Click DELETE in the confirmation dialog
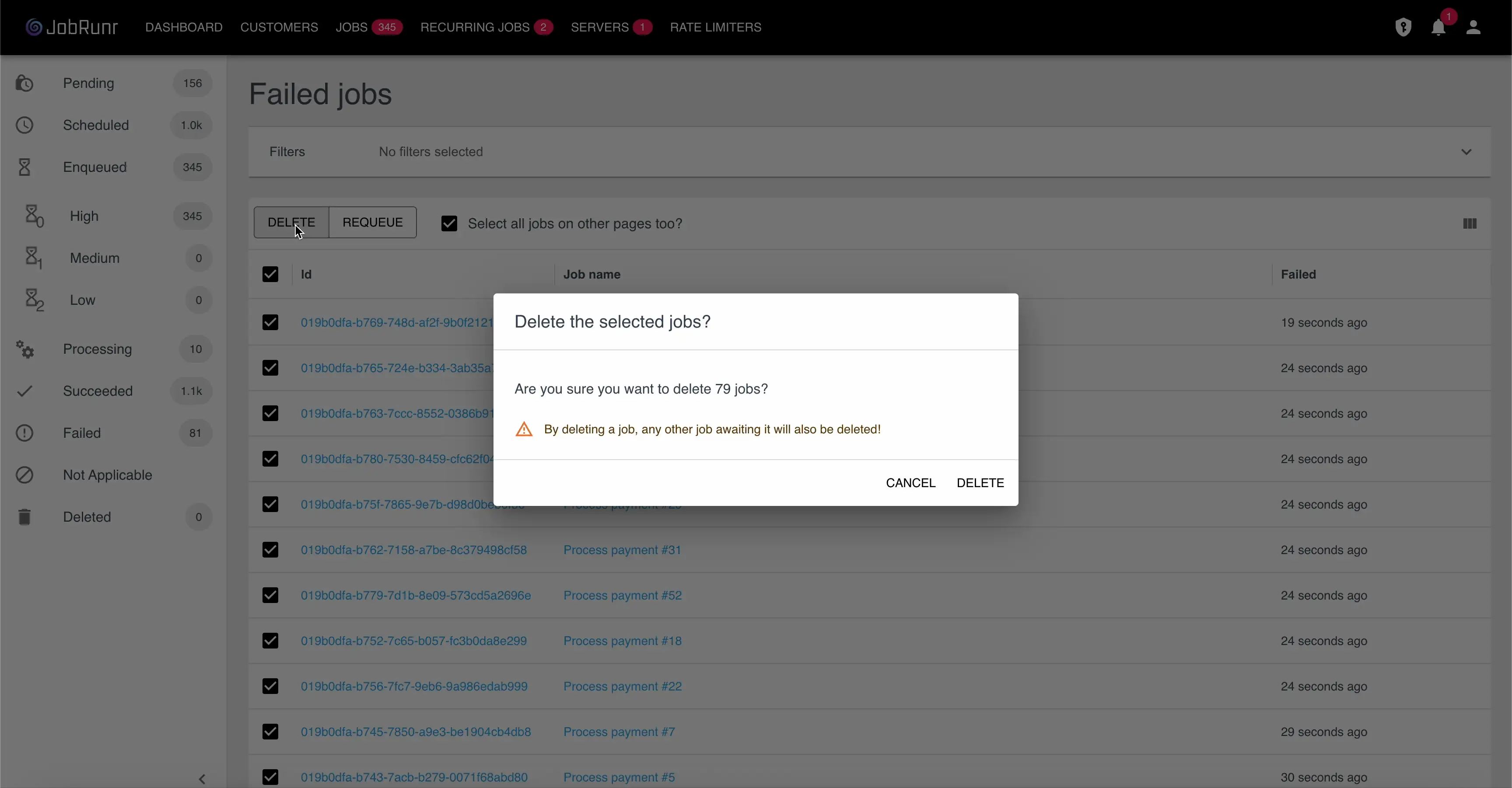1512x788 pixels. 979,482
